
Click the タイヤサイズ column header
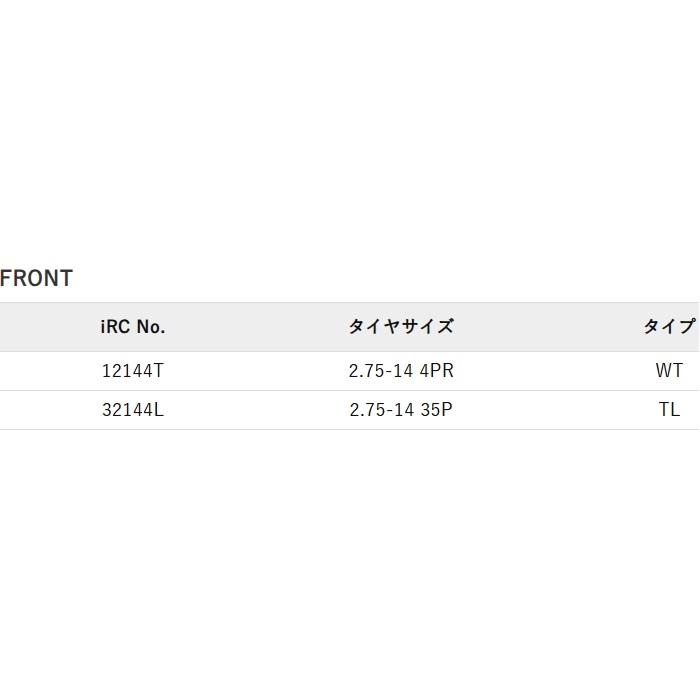401,327
